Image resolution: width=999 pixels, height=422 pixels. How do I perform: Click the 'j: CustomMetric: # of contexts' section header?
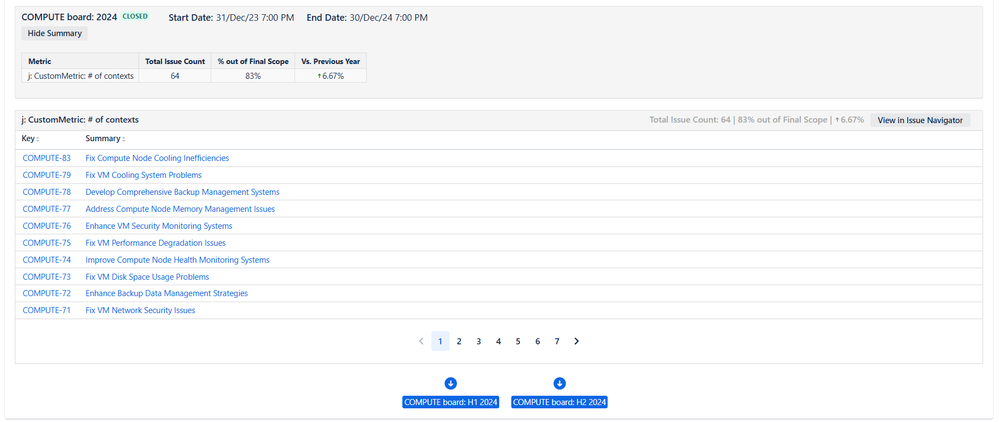point(80,120)
